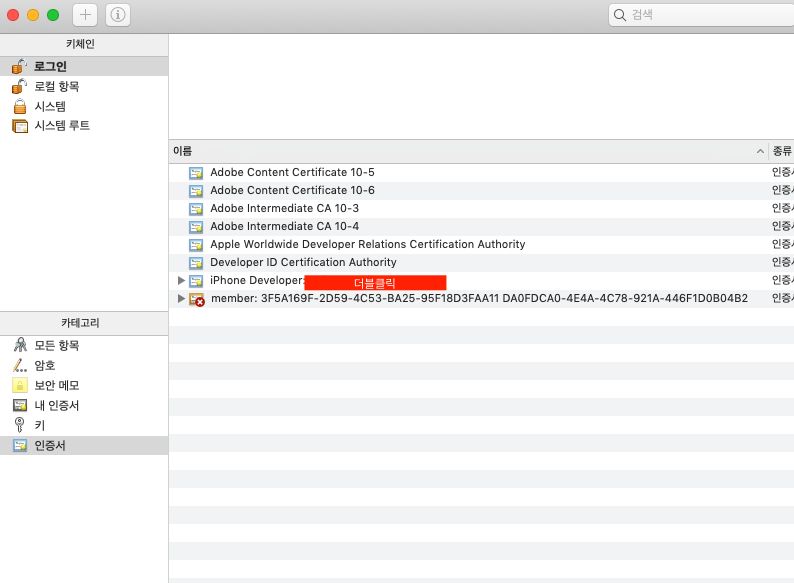Select Adobe Intermediate CA 10-4 row
794x583 pixels.
coord(481,226)
